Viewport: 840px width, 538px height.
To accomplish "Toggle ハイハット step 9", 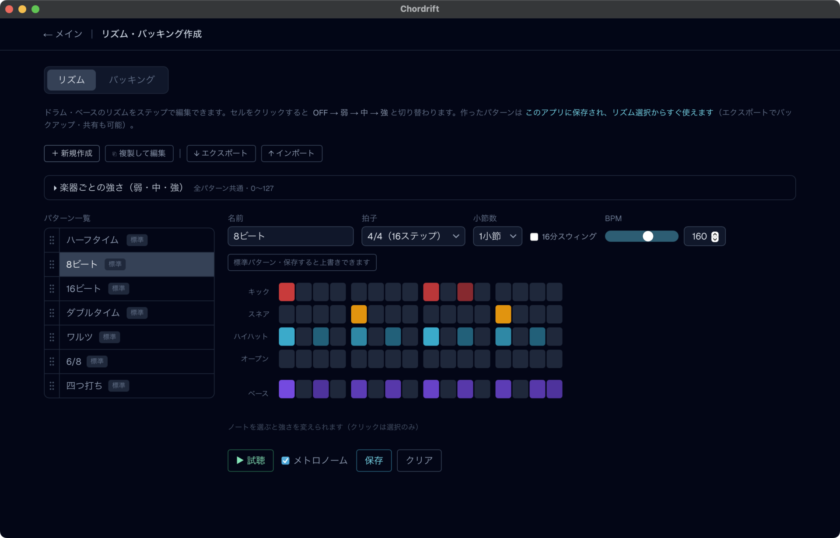I will coord(431,337).
